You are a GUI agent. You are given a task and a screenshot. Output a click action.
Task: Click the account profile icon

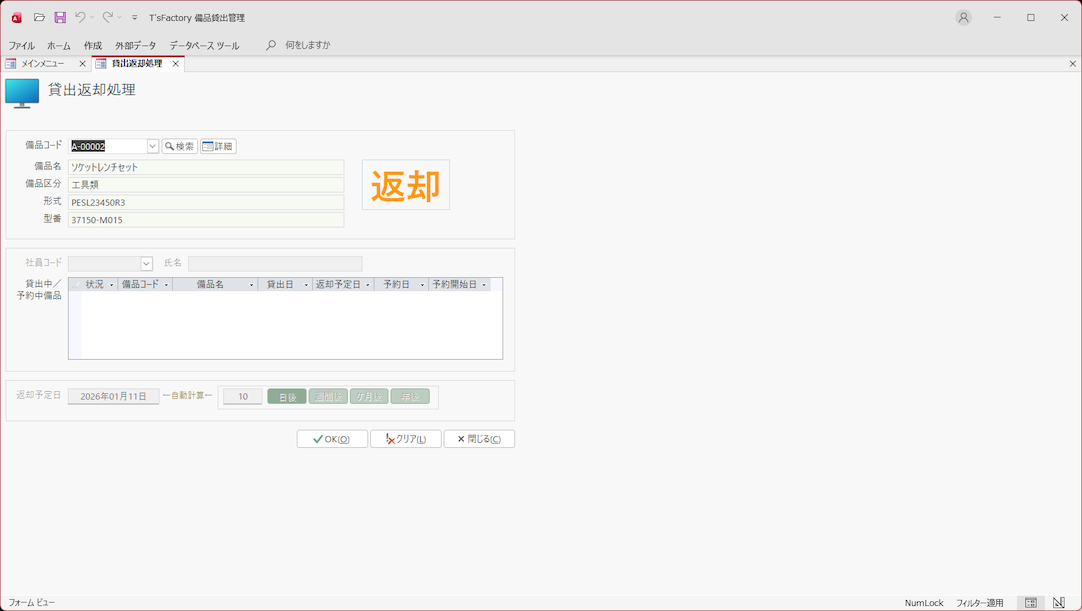coord(963,17)
